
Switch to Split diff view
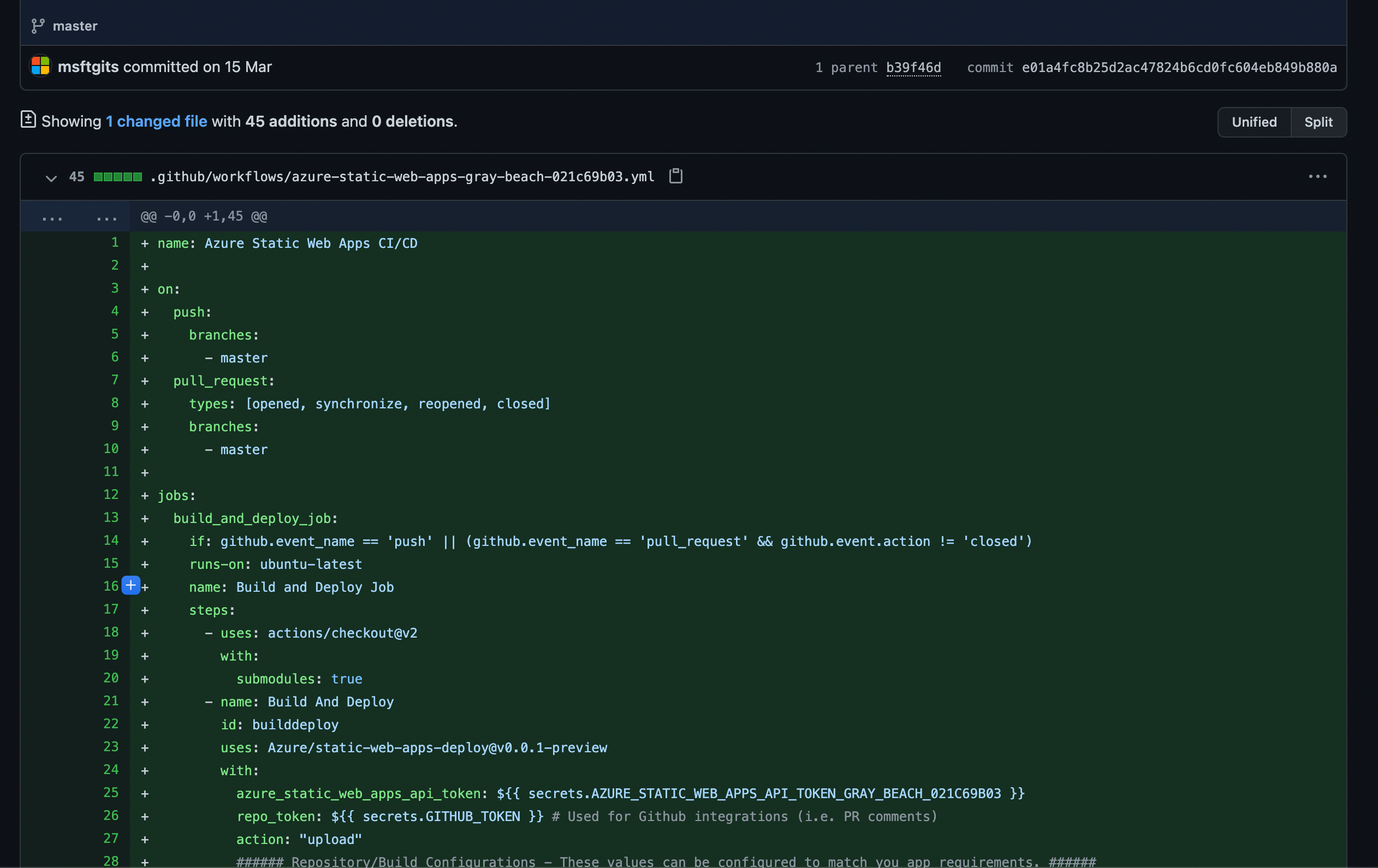tap(1318, 122)
